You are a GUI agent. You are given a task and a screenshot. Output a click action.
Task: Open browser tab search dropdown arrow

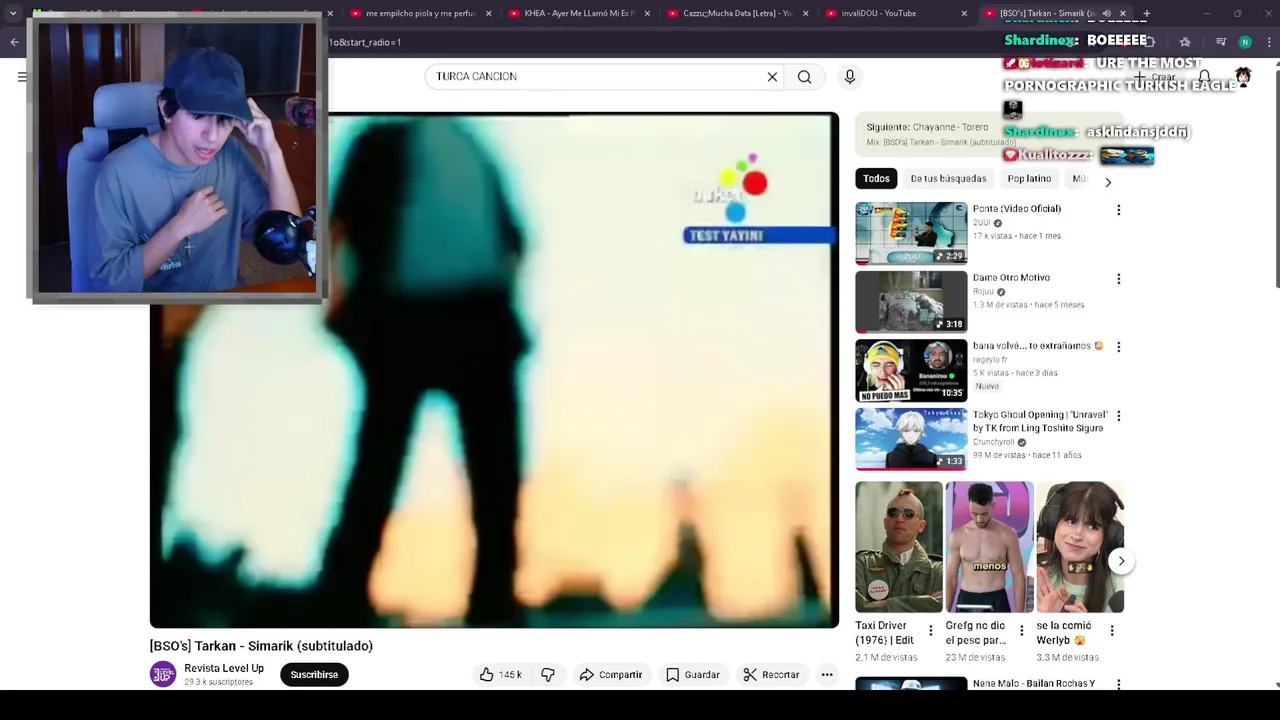[x=13, y=14]
